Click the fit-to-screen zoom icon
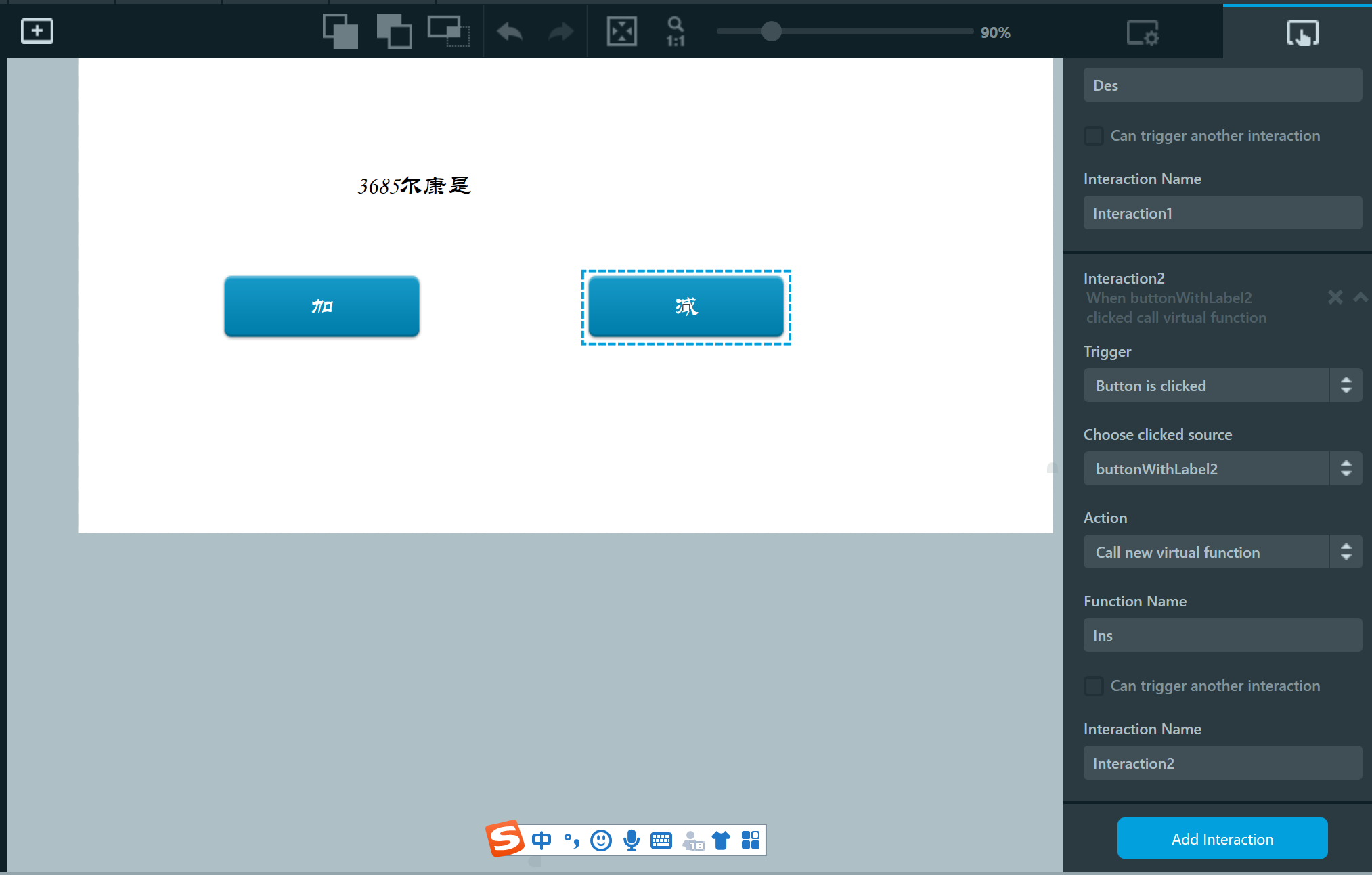Viewport: 1372px width, 875px height. point(621,31)
